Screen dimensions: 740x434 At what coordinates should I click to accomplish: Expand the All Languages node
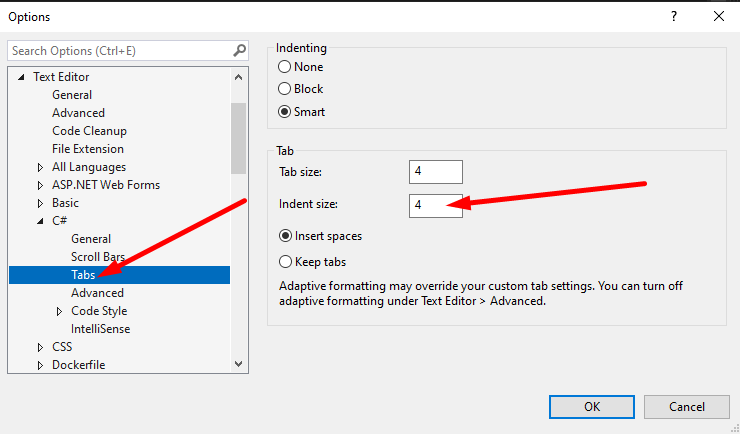pos(40,167)
